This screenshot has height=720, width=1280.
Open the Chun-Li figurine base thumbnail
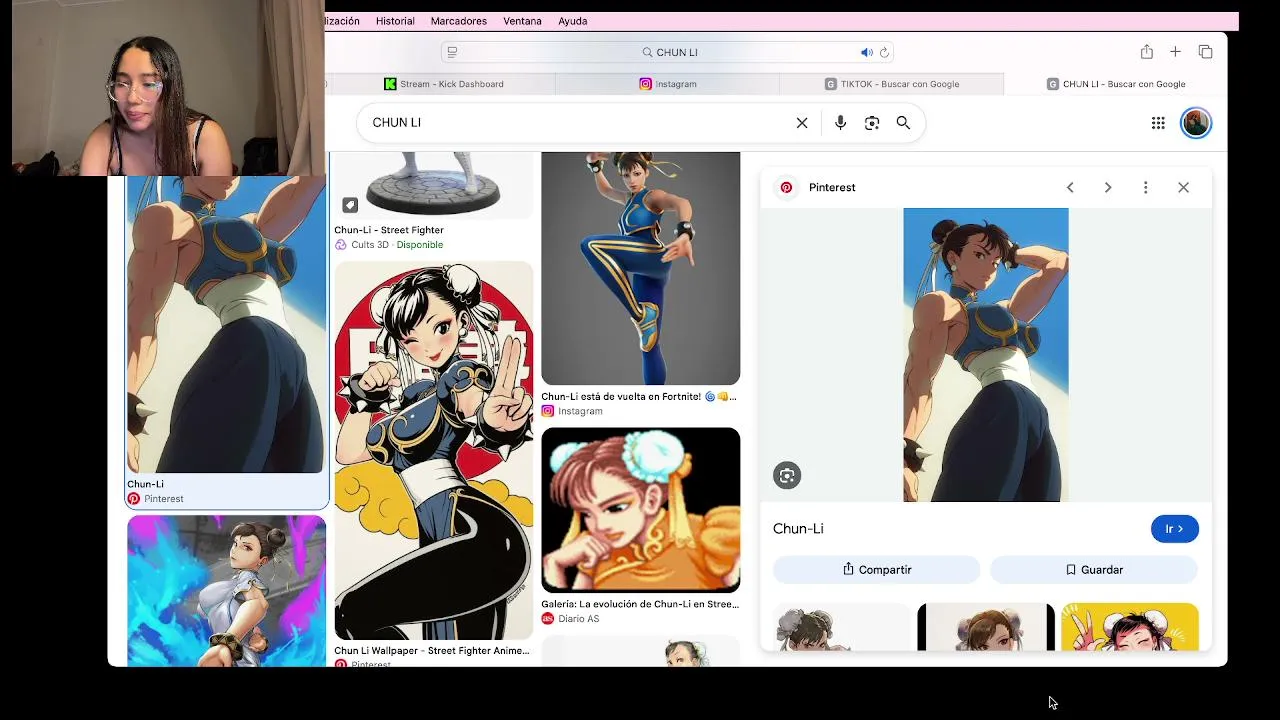(434, 185)
